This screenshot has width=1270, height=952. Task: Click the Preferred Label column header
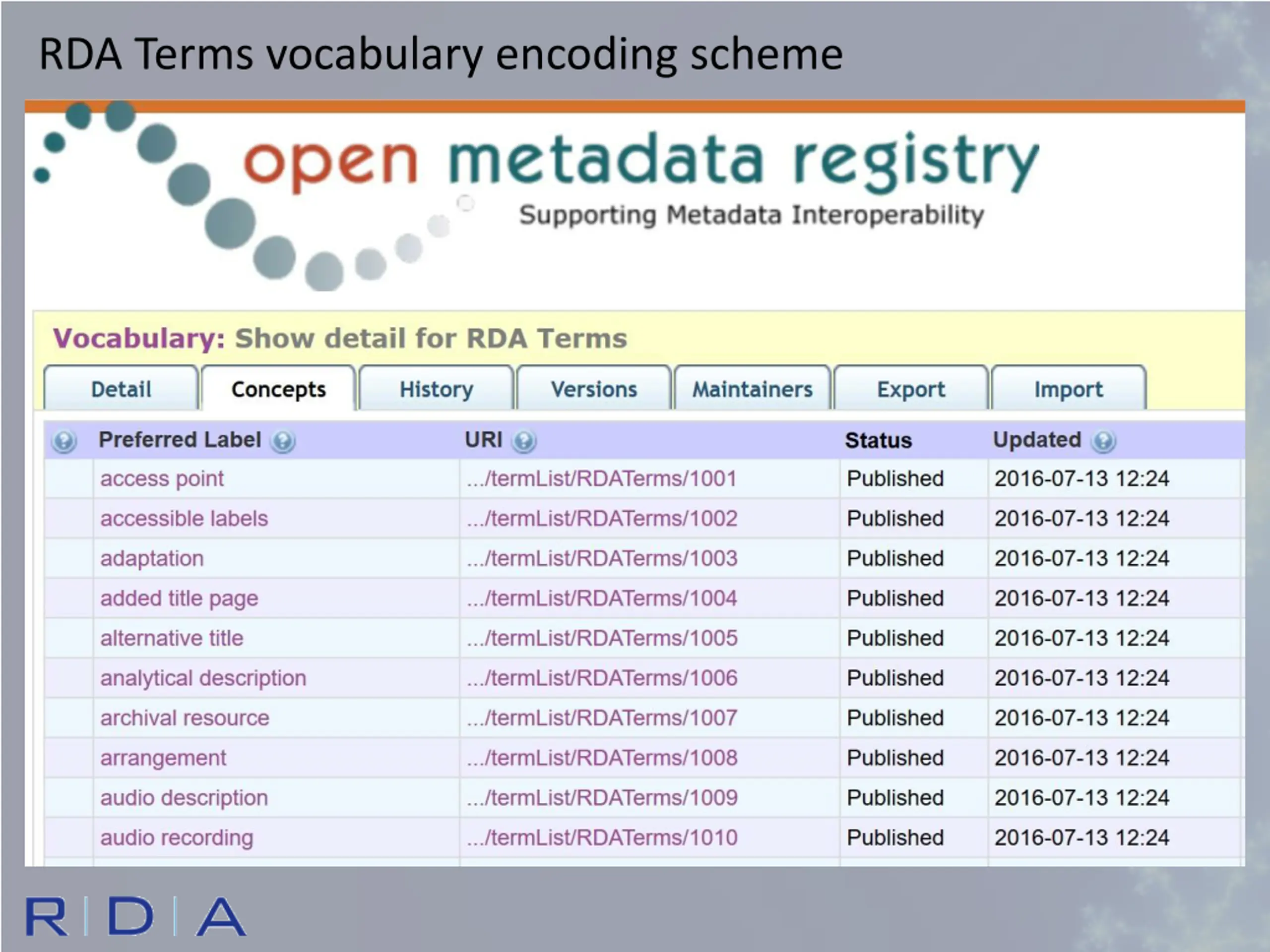[180, 440]
